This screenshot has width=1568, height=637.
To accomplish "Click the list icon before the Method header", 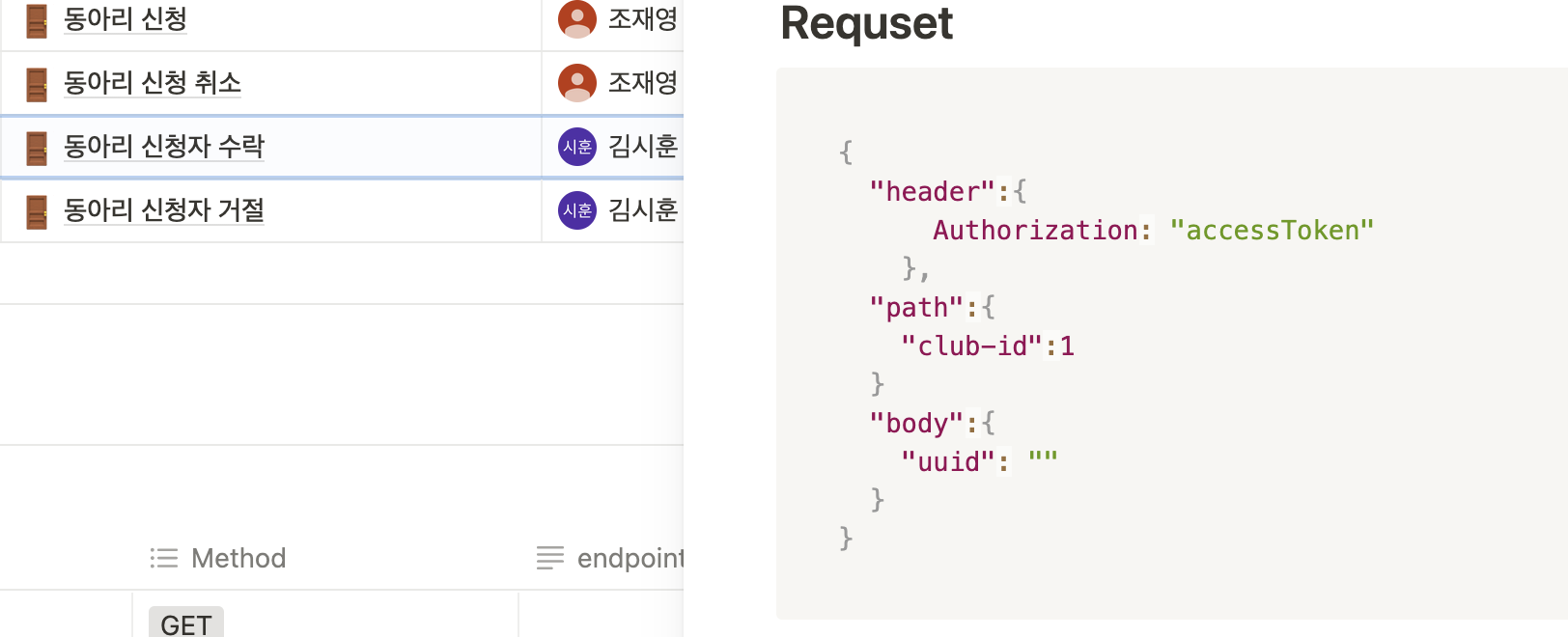I will [164, 558].
